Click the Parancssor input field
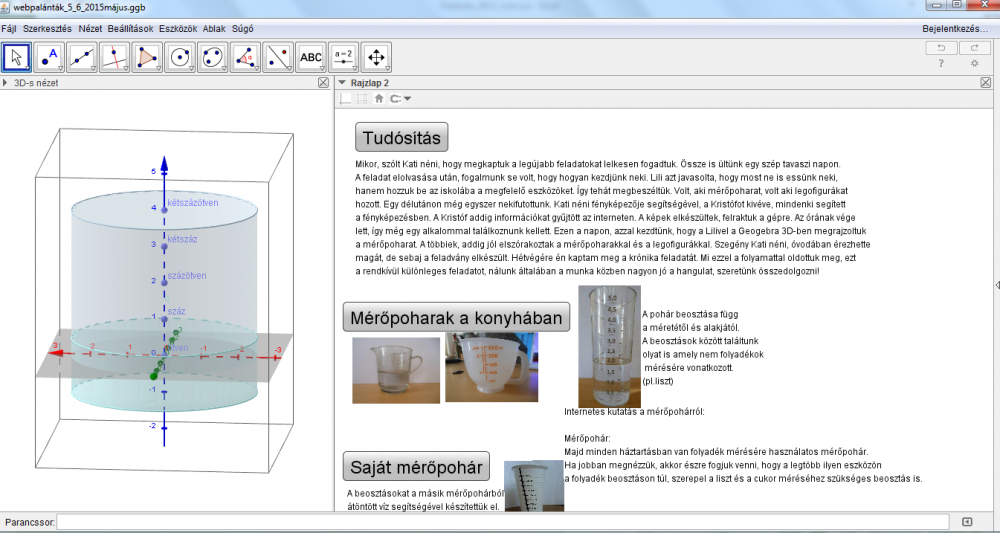Screen dimensions: 1000x533 point(502,522)
